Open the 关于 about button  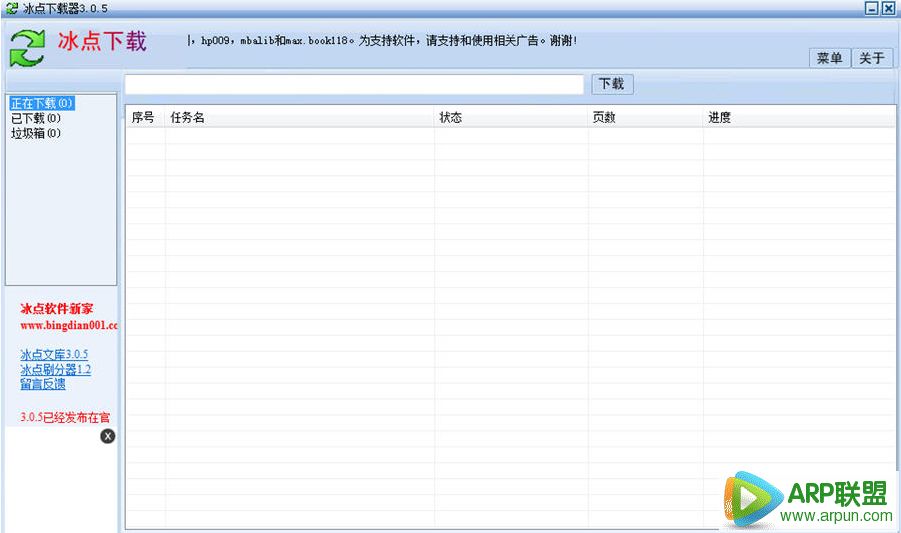[872, 58]
